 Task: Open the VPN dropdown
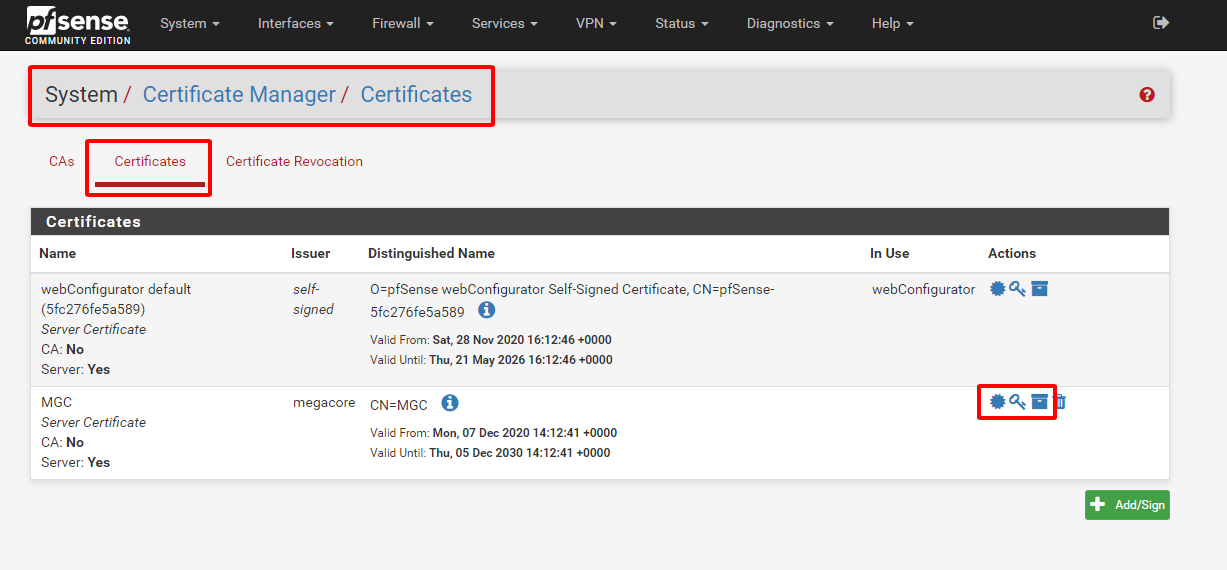point(596,23)
